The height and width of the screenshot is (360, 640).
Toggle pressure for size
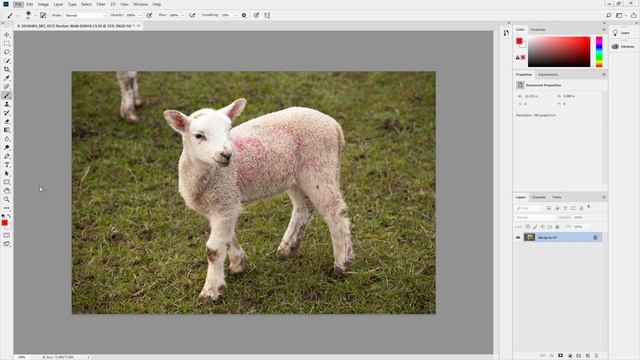coord(256,15)
